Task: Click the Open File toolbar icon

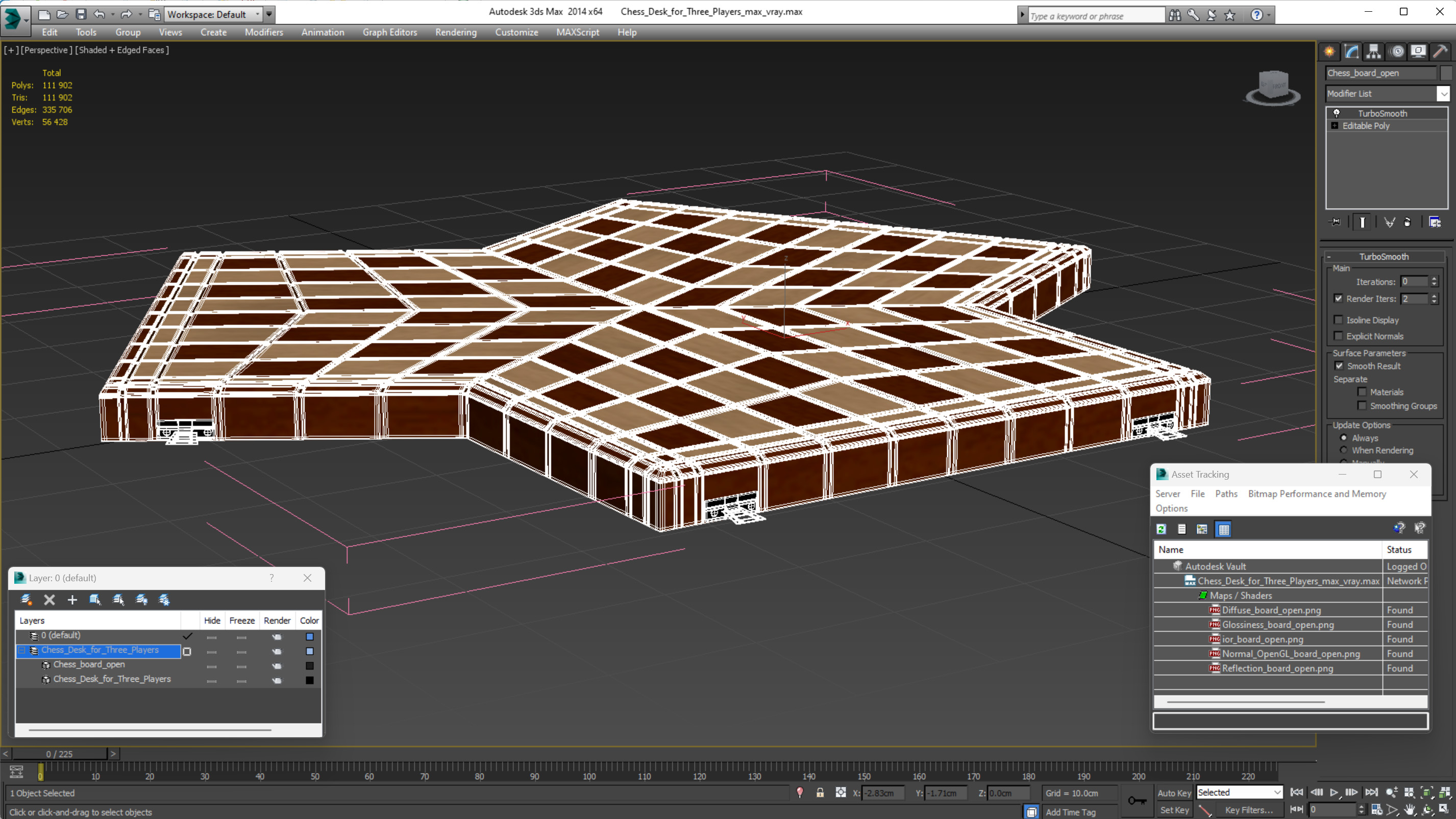Action: (x=63, y=14)
